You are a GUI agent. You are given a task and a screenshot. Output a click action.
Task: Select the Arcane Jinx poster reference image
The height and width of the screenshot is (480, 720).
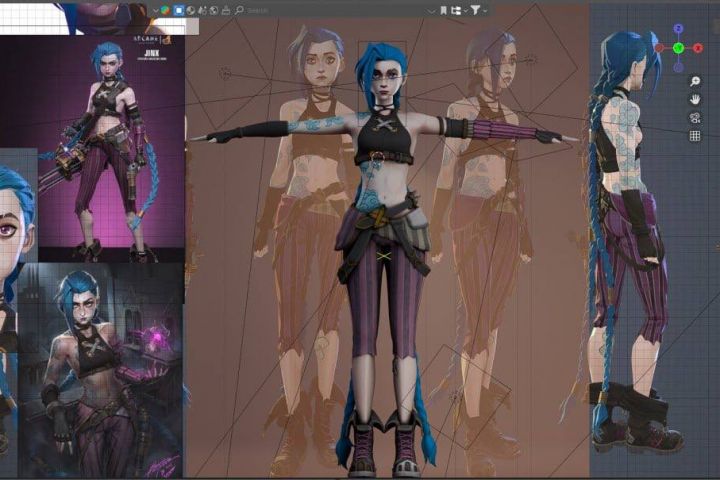pyautogui.click(x=111, y=147)
